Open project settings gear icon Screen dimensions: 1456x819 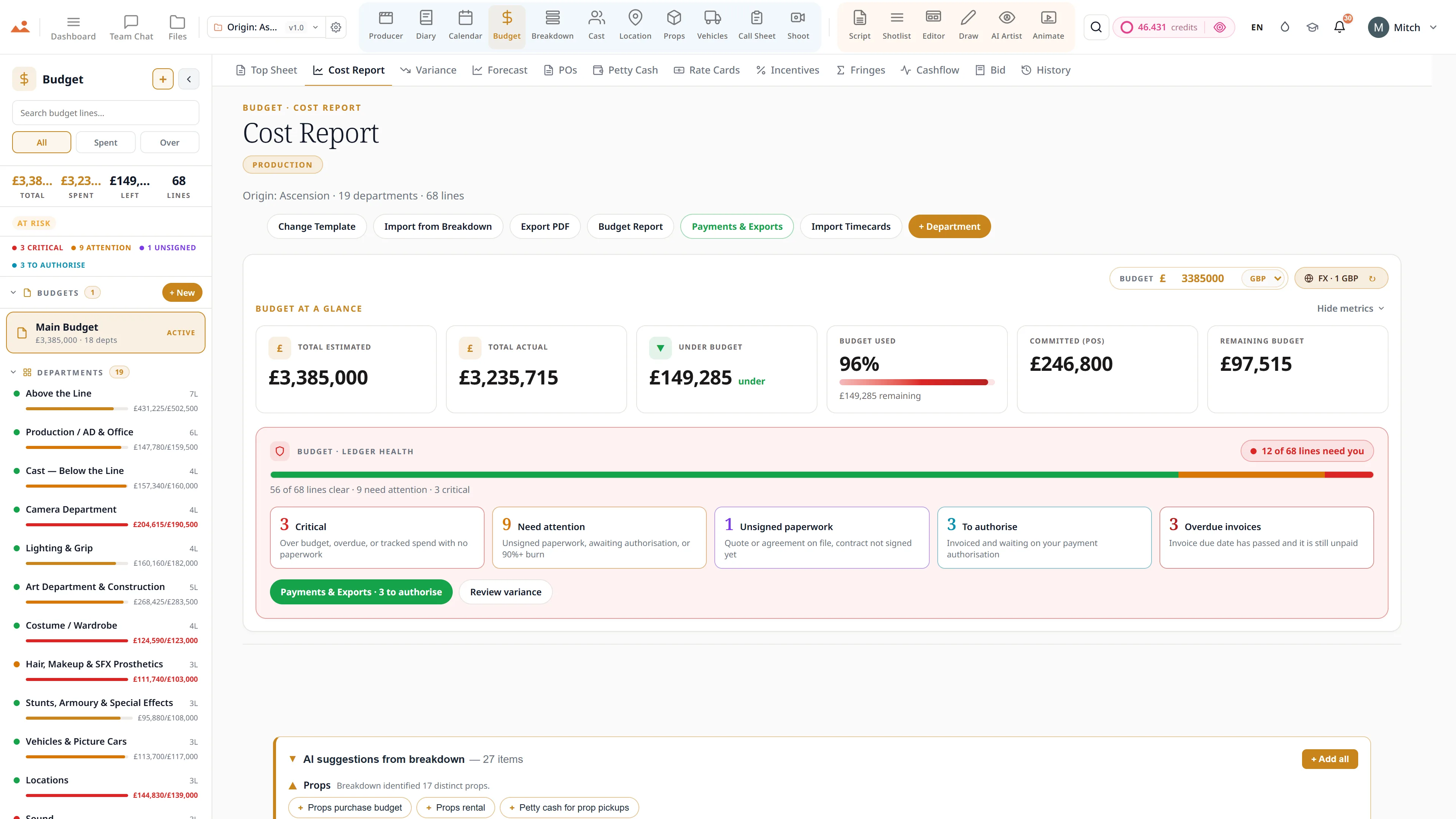[336, 27]
